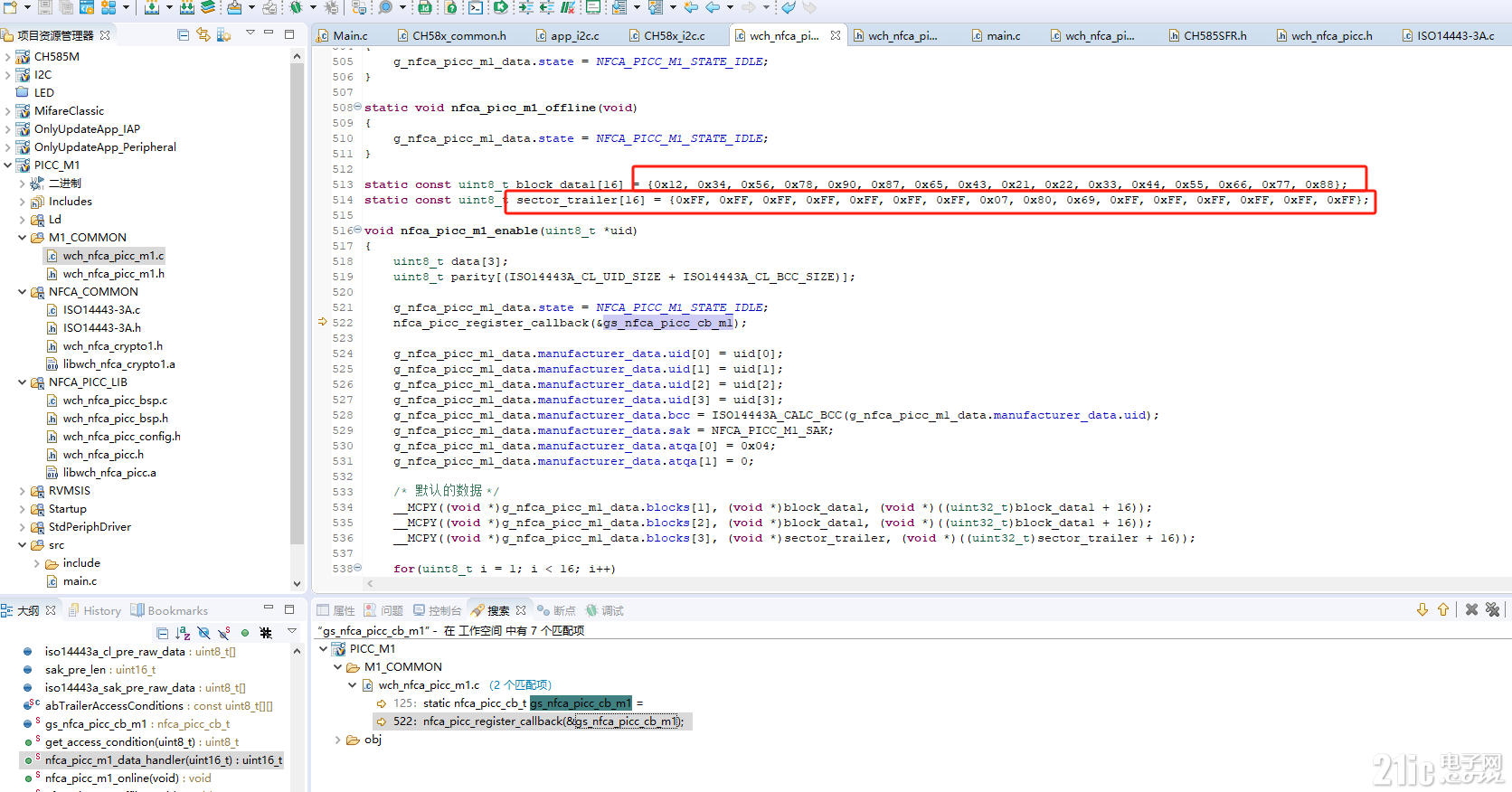Switch to the CH58x_common.h tab
The height and width of the screenshot is (792, 1512).
pyautogui.click(x=452, y=35)
